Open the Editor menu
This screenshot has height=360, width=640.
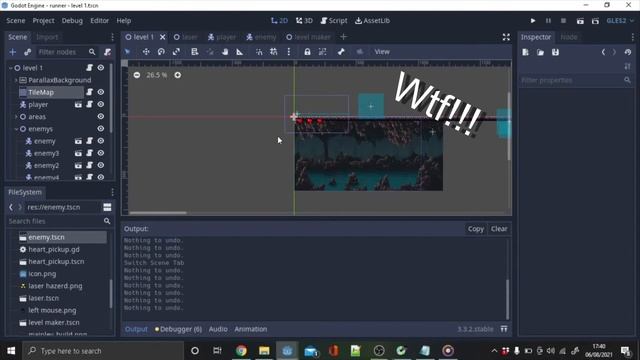[100, 20]
